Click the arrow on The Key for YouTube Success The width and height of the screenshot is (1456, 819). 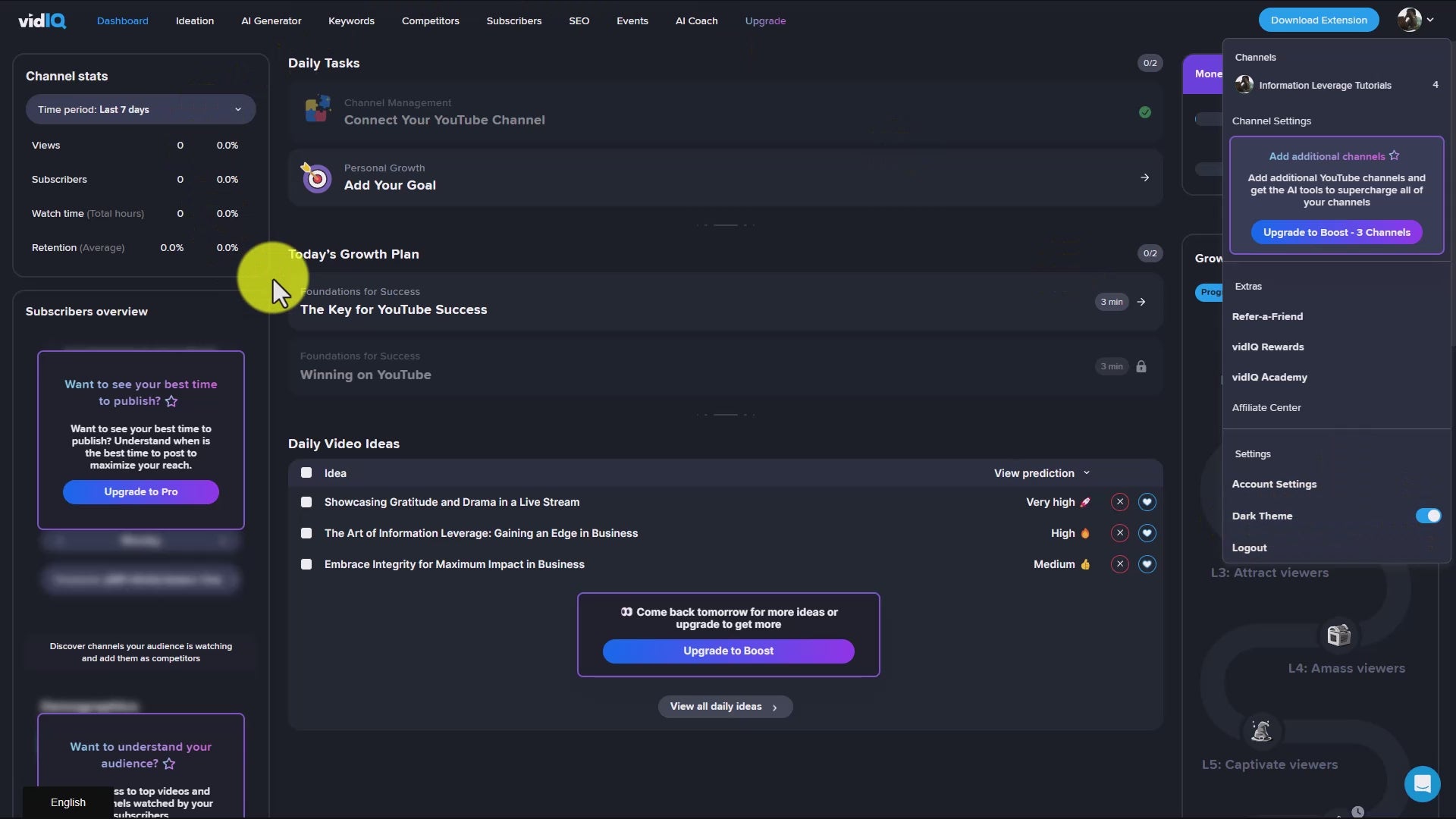pyautogui.click(x=1141, y=301)
